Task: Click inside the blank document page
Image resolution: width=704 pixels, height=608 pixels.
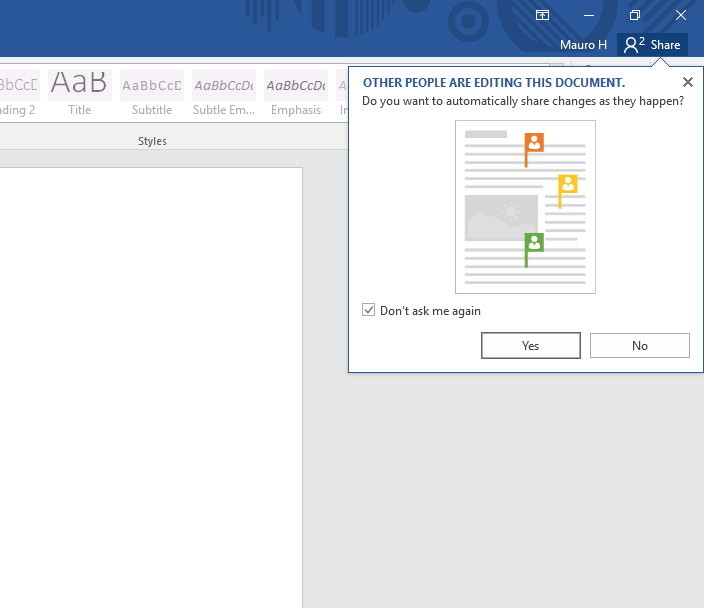Action: (x=151, y=388)
